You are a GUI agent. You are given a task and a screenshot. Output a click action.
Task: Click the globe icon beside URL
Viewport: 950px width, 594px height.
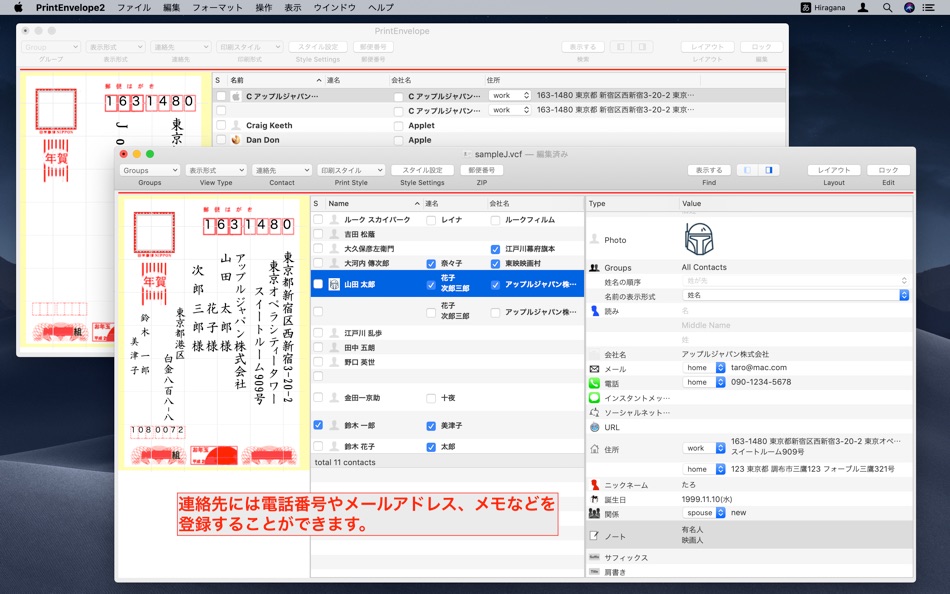(x=594, y=427)
